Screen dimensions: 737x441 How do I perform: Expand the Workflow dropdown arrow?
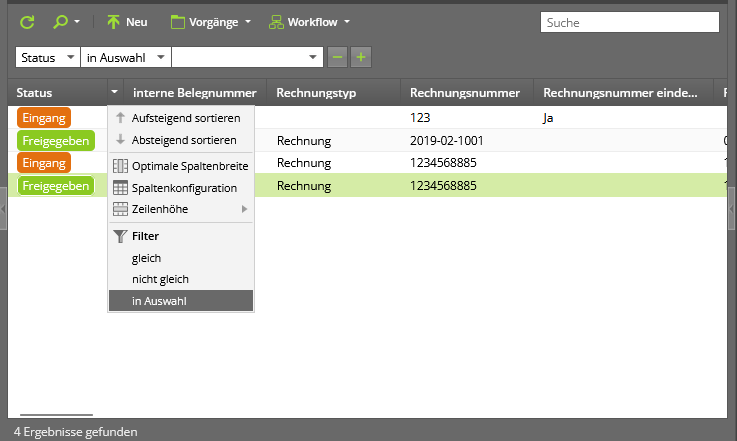(x=347, y=22)
